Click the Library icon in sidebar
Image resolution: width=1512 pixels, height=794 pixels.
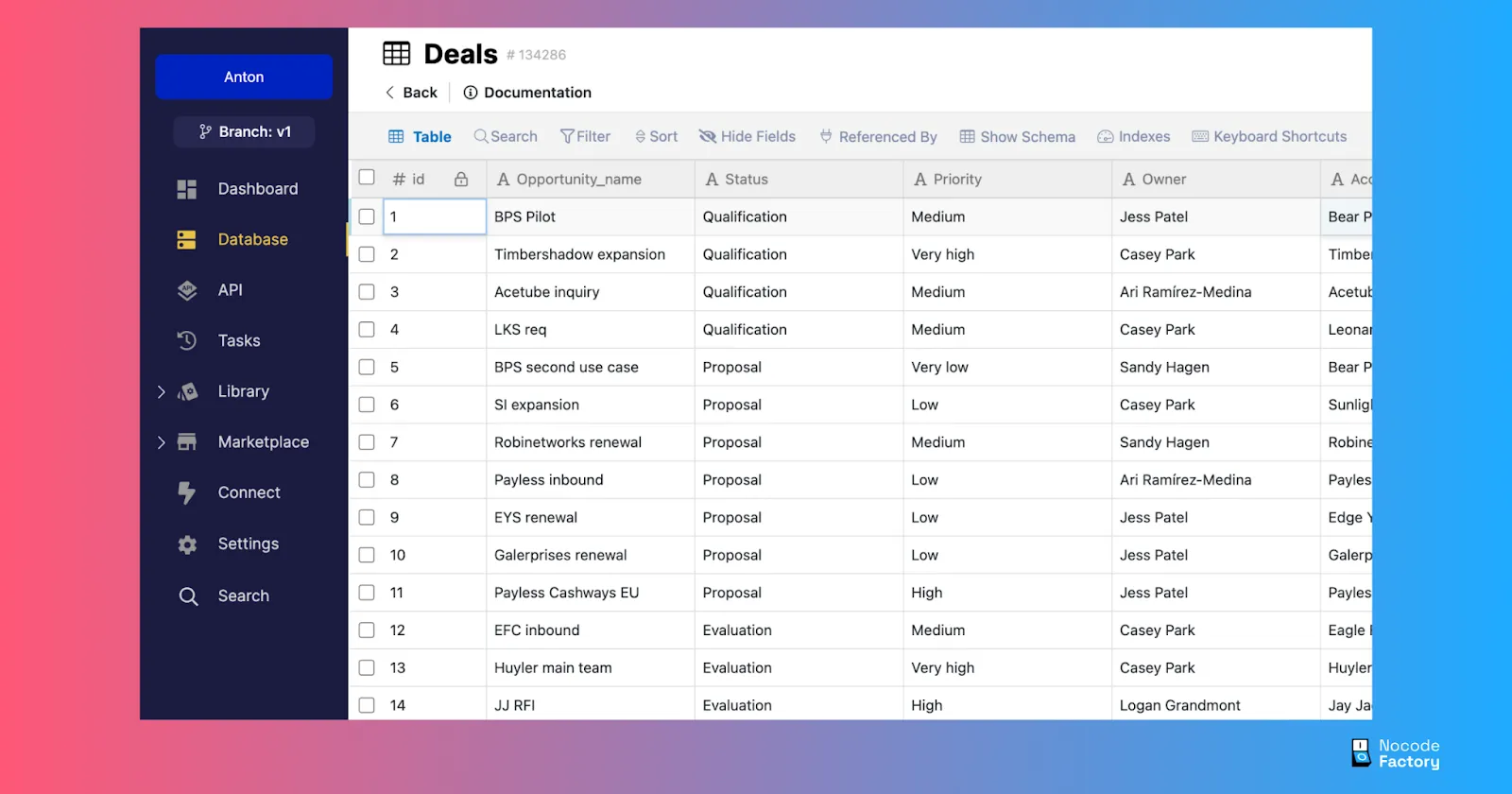point(187,391)
